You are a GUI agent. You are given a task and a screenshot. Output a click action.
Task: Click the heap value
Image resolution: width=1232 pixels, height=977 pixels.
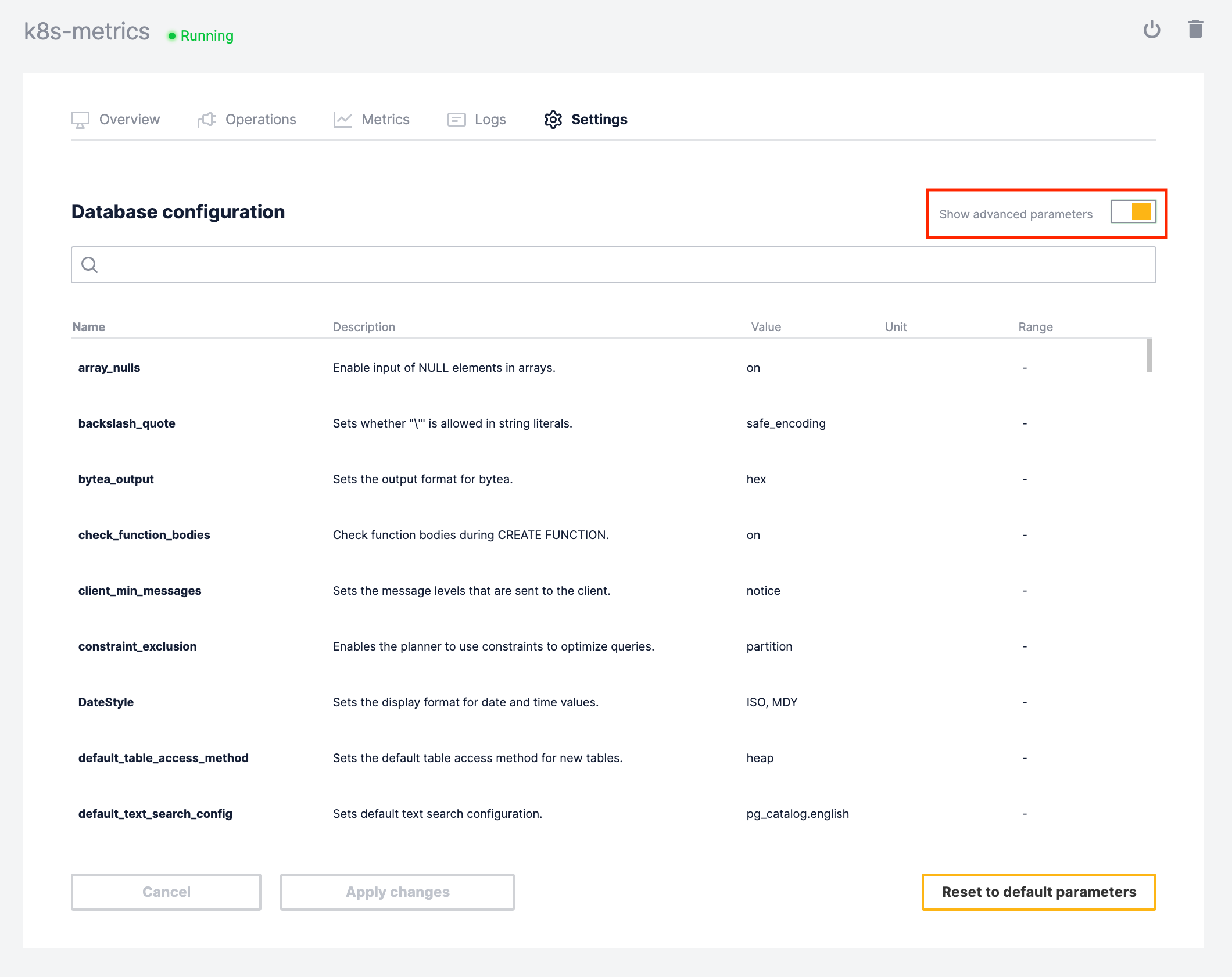[x=760, y=758]
